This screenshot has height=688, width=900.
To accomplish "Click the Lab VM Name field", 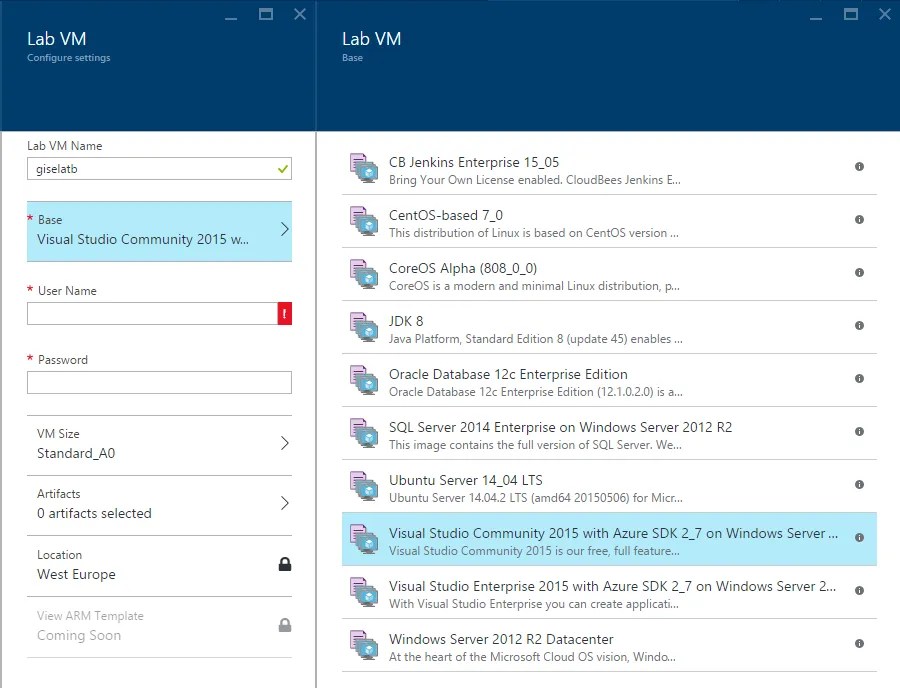I will (159, 169).
